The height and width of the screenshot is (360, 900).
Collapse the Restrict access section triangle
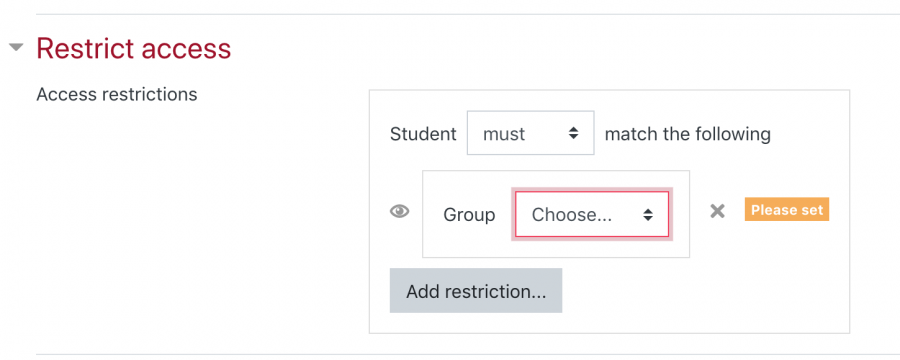(x=17, y=47)
